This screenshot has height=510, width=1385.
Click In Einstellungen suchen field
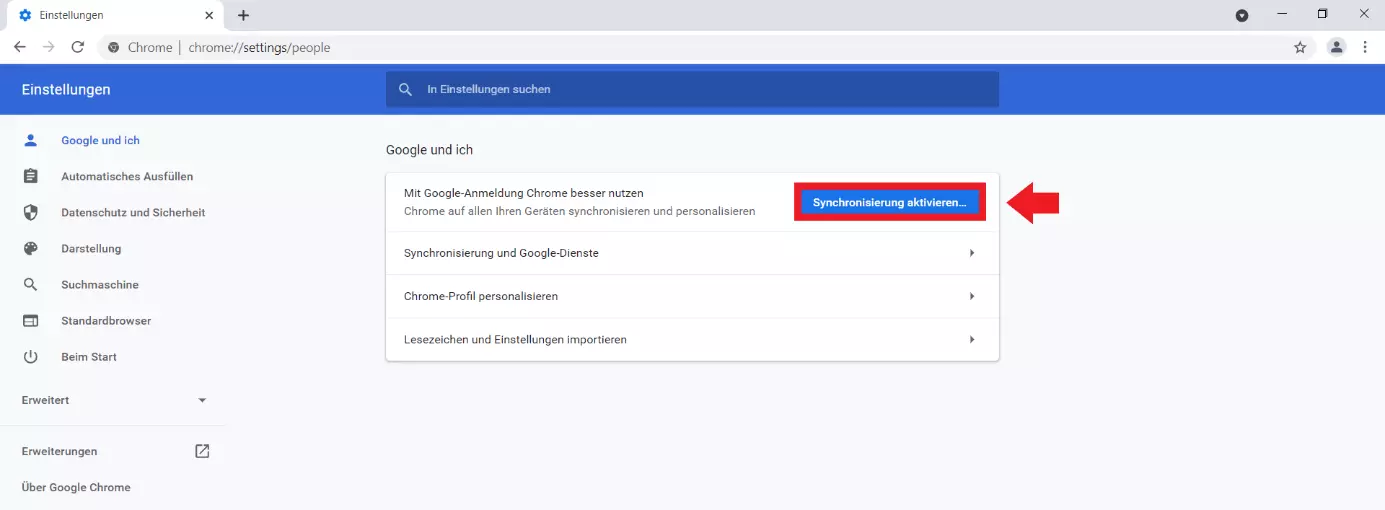click(692, 89)
